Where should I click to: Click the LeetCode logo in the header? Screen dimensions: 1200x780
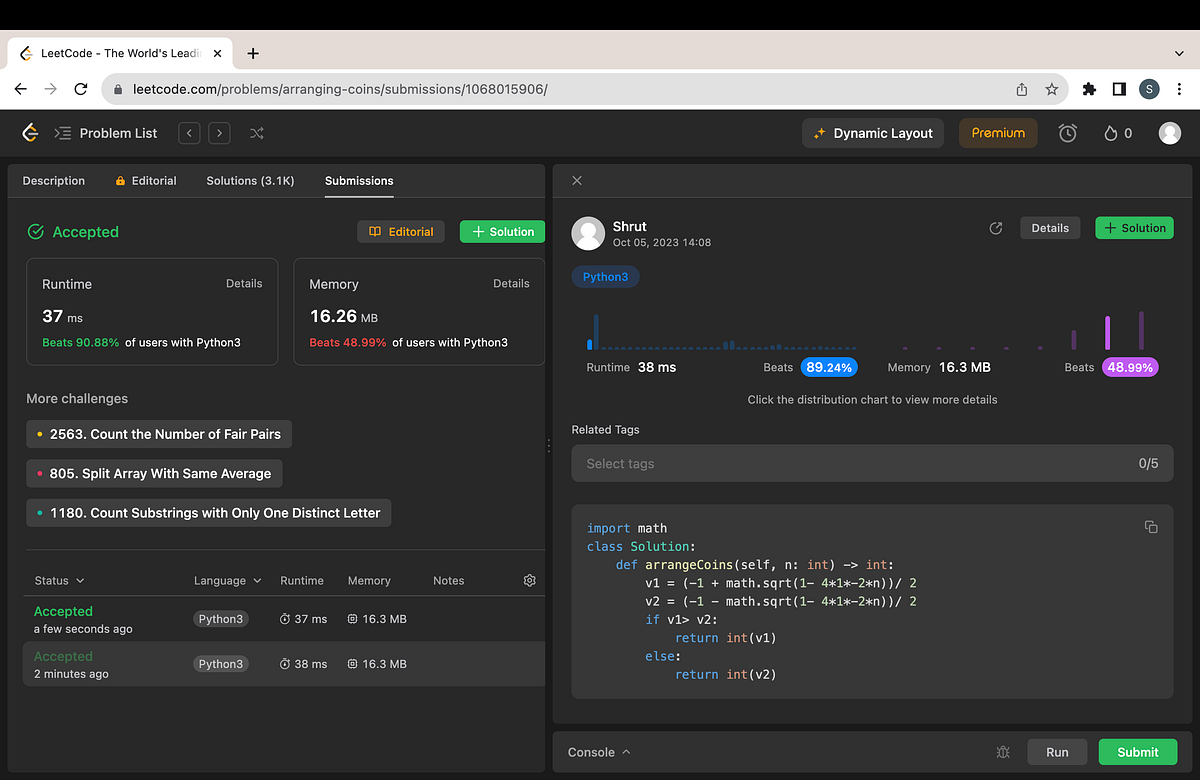point(29,132)
